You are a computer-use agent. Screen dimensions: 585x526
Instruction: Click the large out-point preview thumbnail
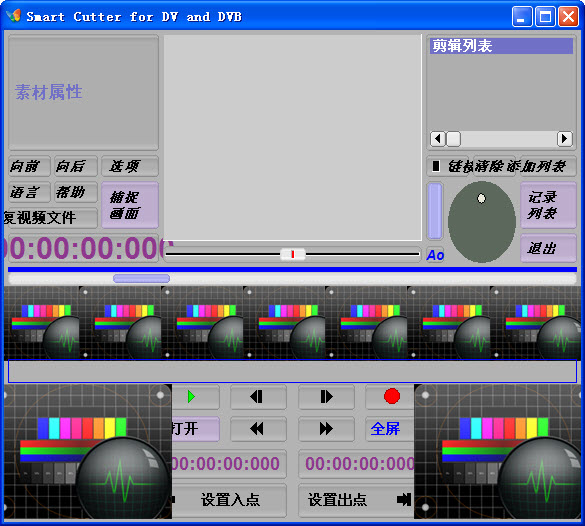498,451
